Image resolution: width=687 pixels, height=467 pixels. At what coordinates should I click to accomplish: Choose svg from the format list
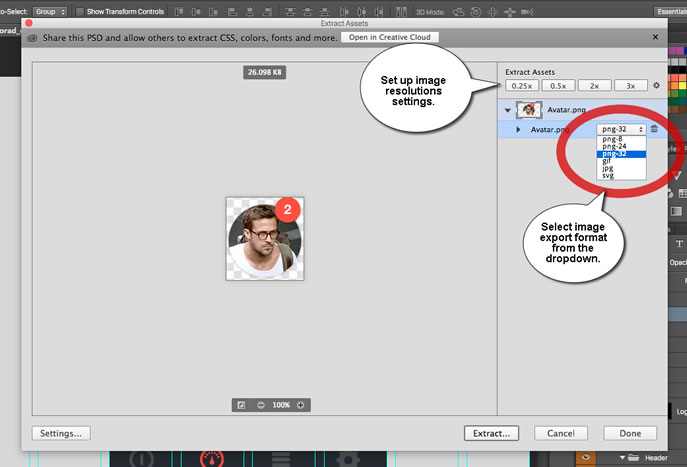tap(608, 176)
